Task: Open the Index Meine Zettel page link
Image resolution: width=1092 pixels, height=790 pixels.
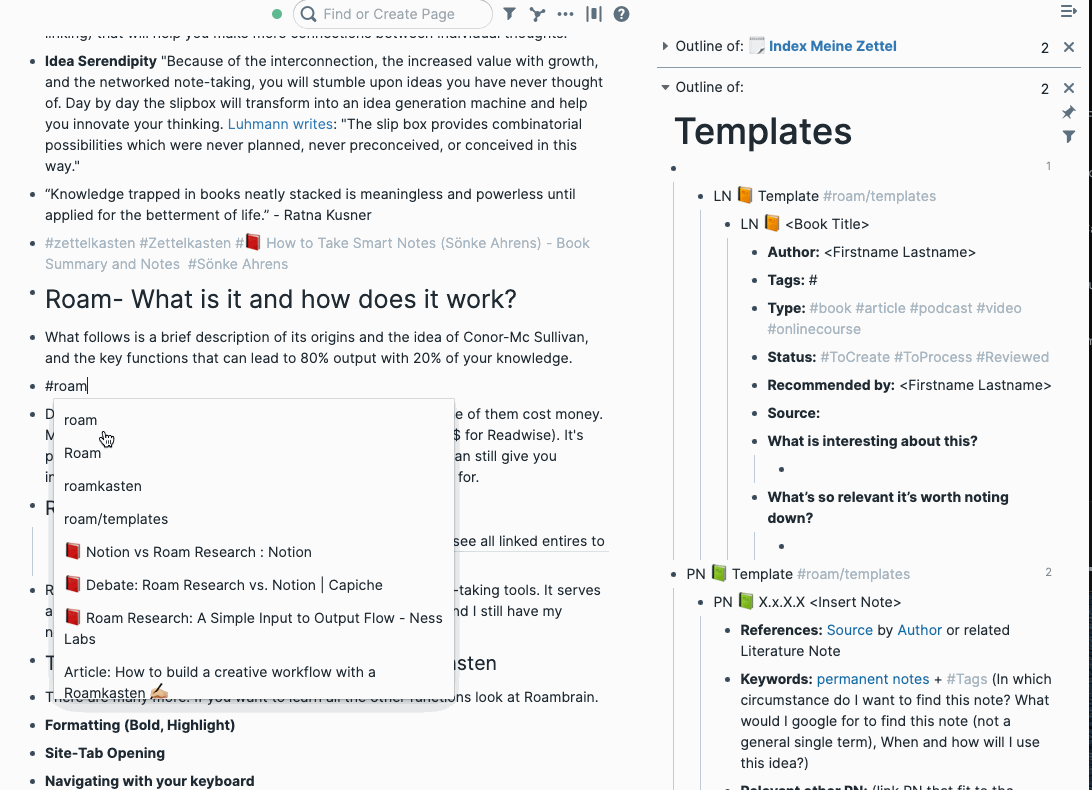Action: [832, 46]
